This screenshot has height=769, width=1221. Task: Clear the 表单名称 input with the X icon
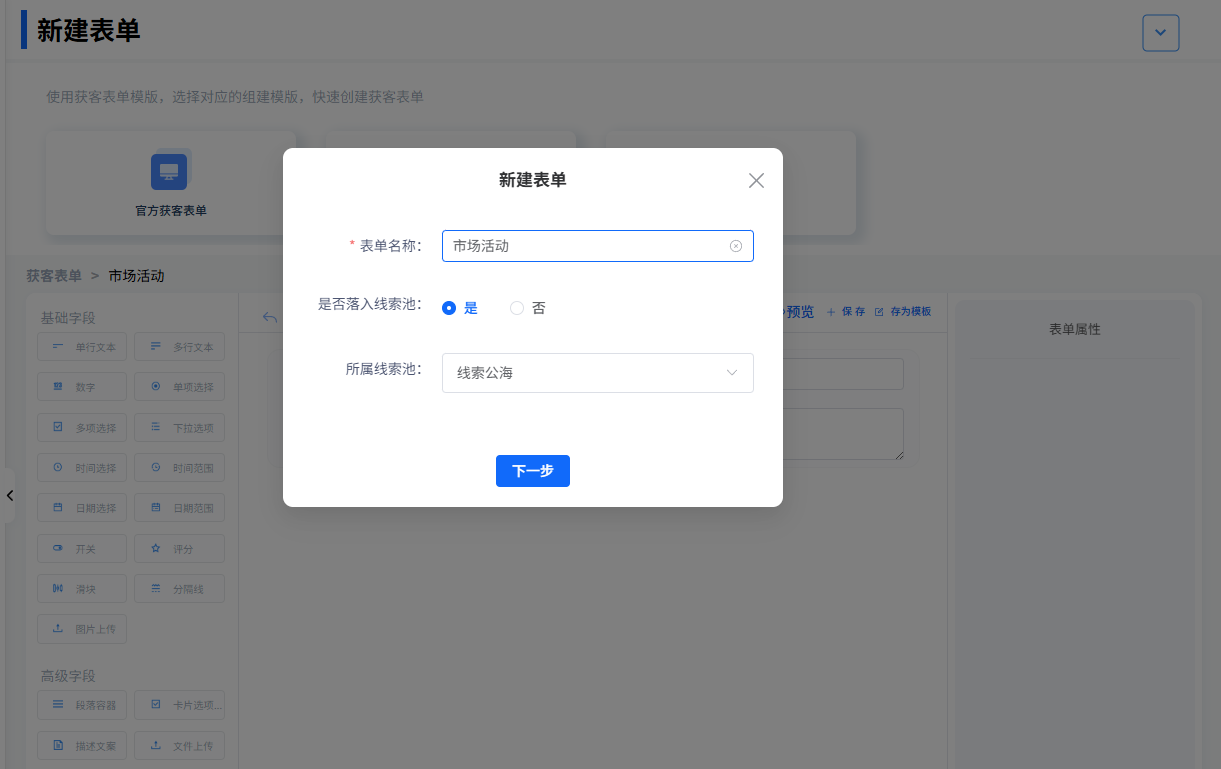(736, 246)
